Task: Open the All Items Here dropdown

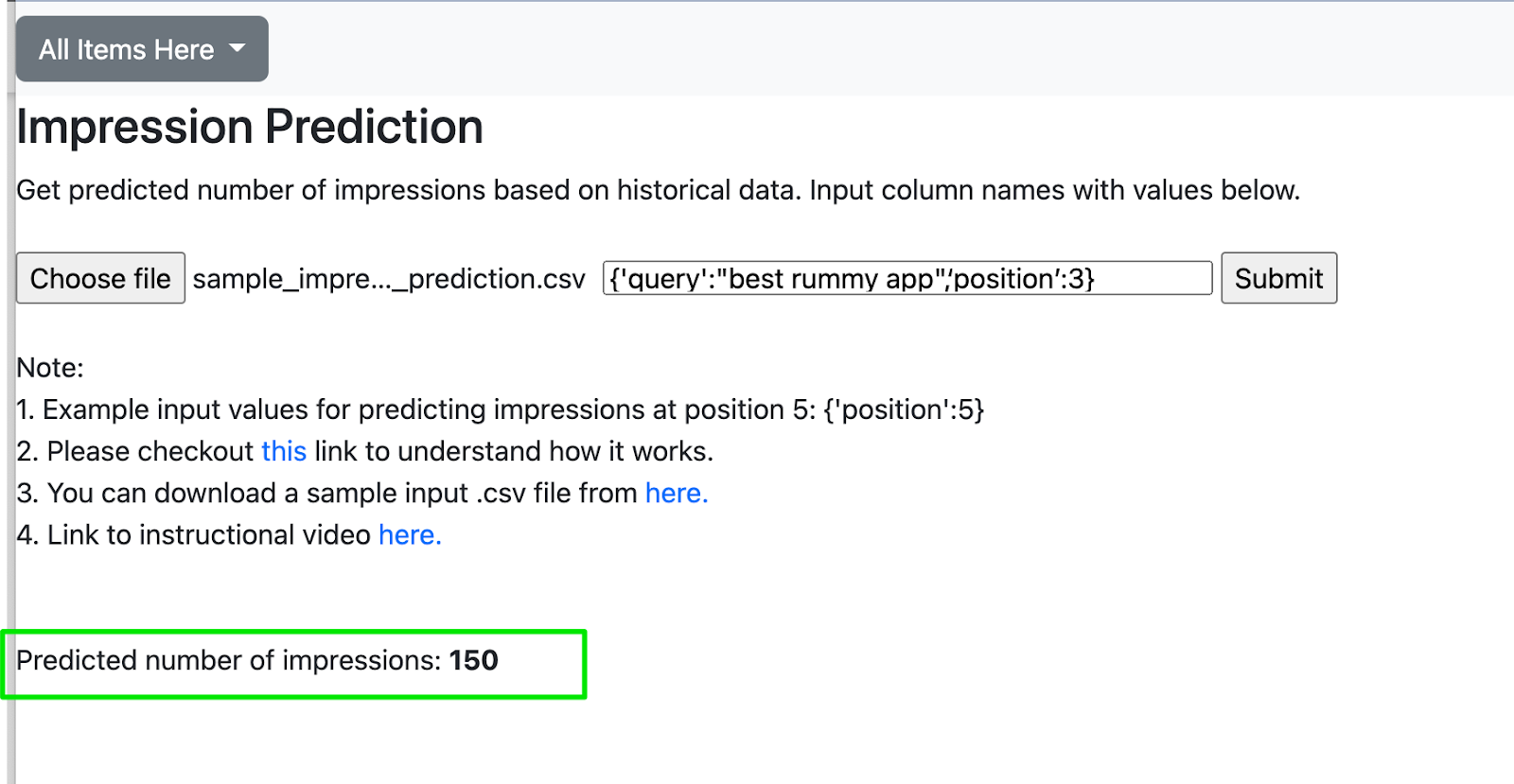Action: (142, 49)
